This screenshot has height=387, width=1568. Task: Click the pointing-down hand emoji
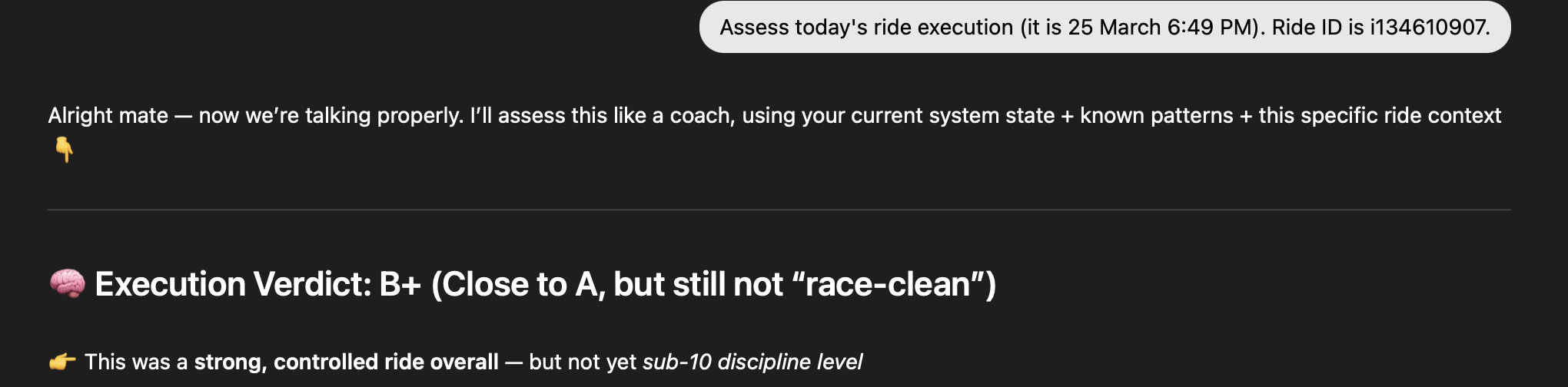[65, 149]
